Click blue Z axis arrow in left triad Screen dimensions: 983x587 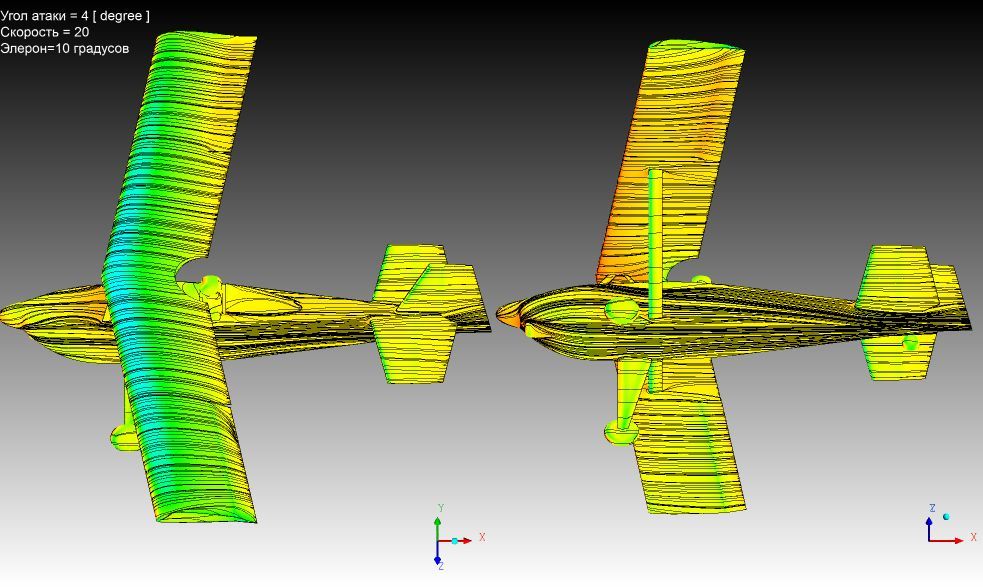click(x=438, y=558)
